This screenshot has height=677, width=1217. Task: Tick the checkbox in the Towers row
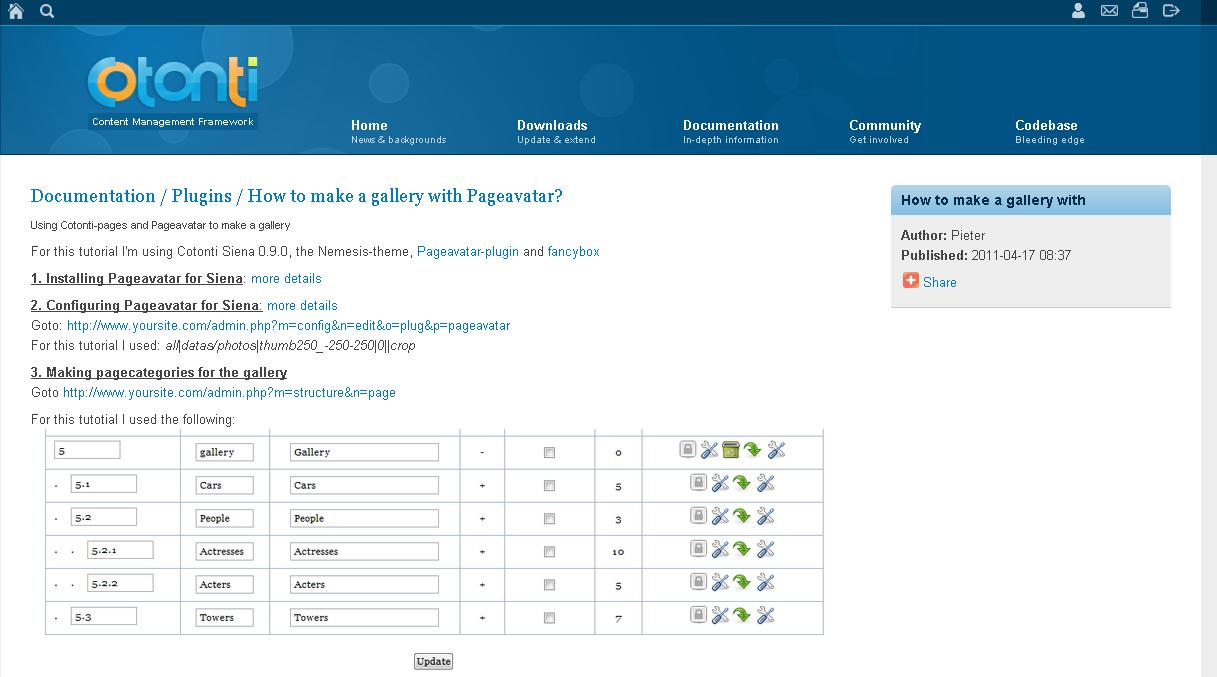549,618
